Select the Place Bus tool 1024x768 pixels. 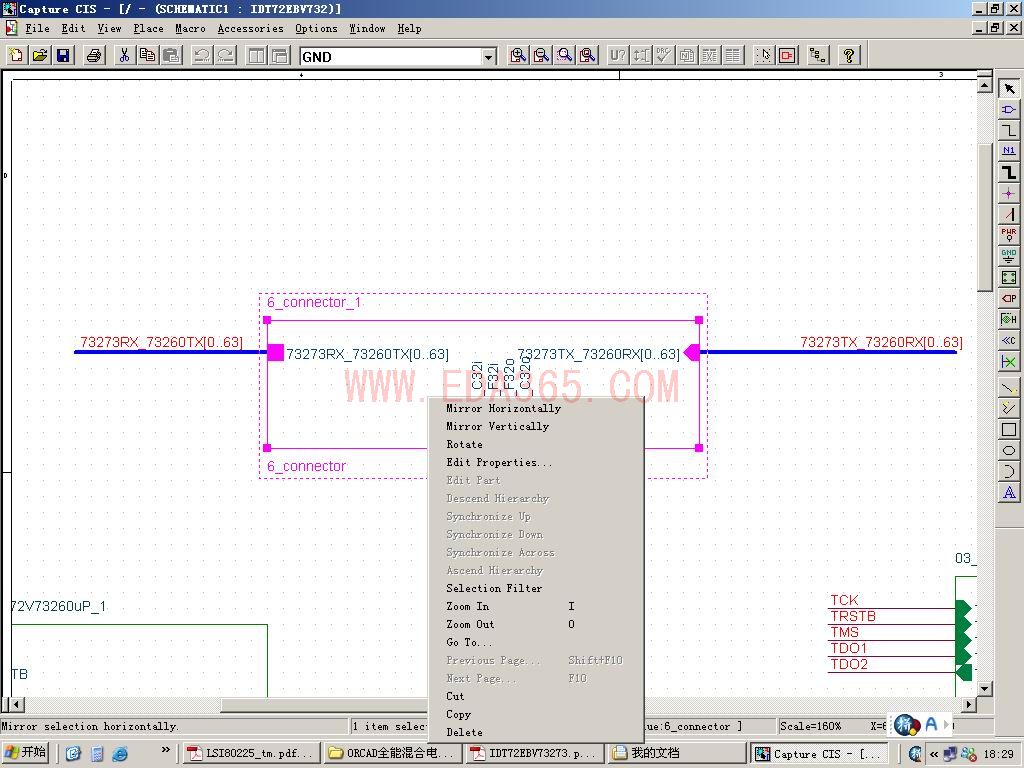point(1009,172)
